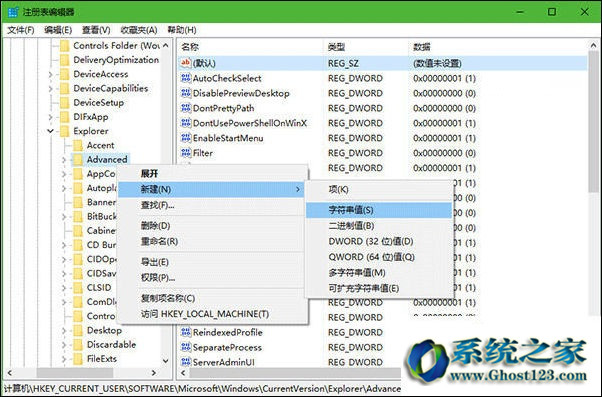Select the FileExts folder icon

point(78,359)
